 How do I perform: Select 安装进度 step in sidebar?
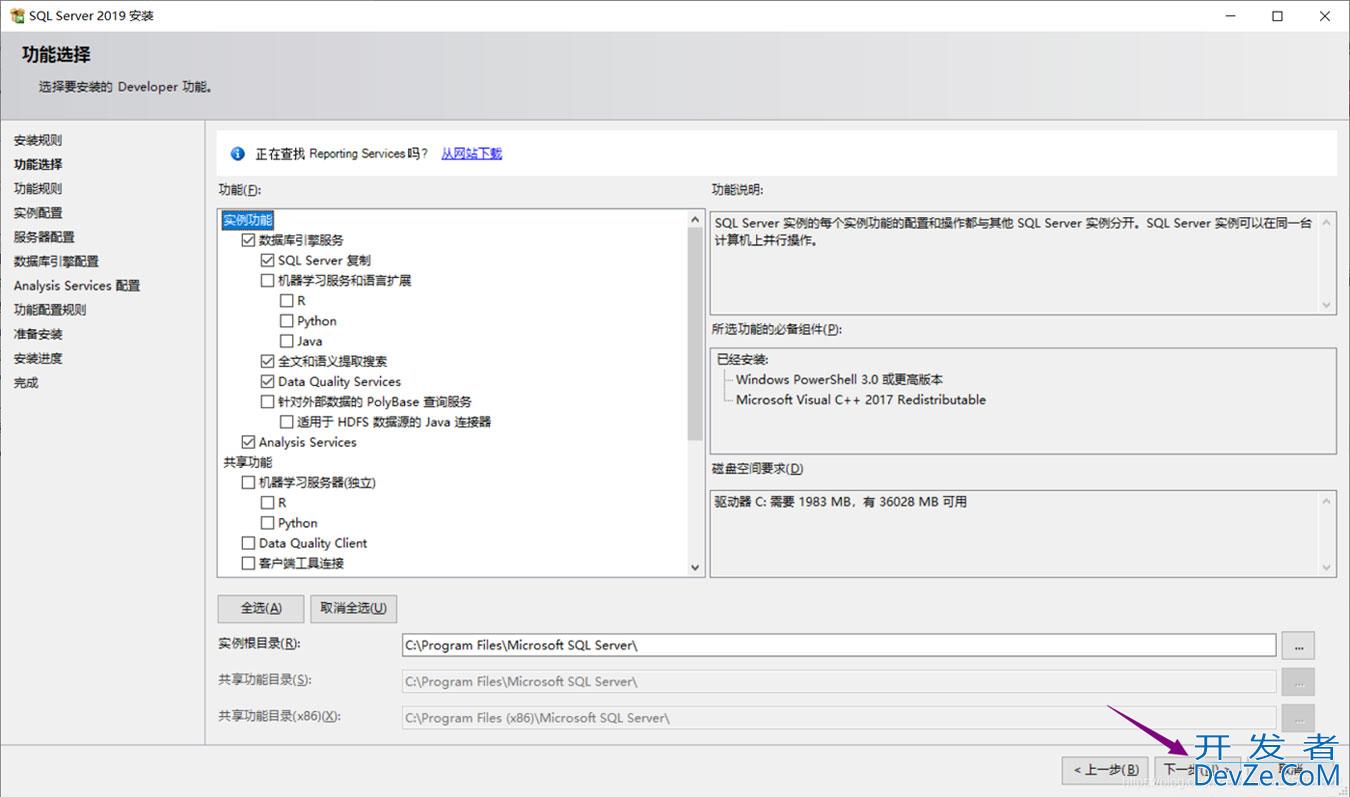coord(38,358)
